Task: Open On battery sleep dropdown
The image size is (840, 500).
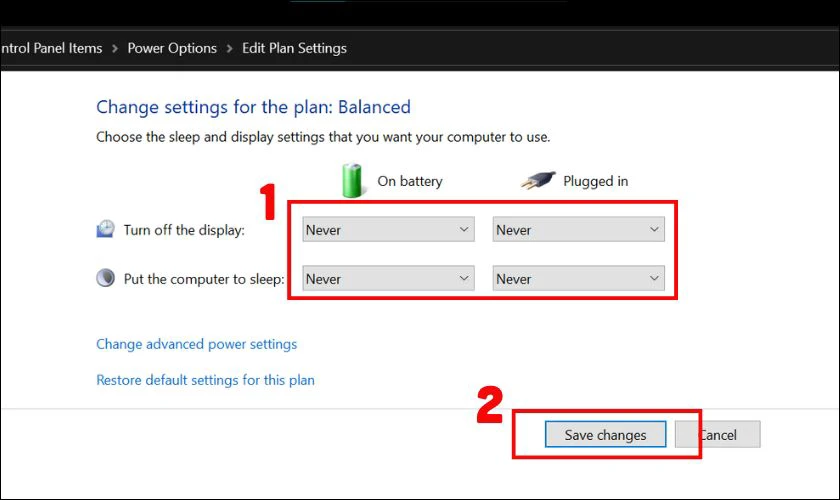Action: point(388,279)
